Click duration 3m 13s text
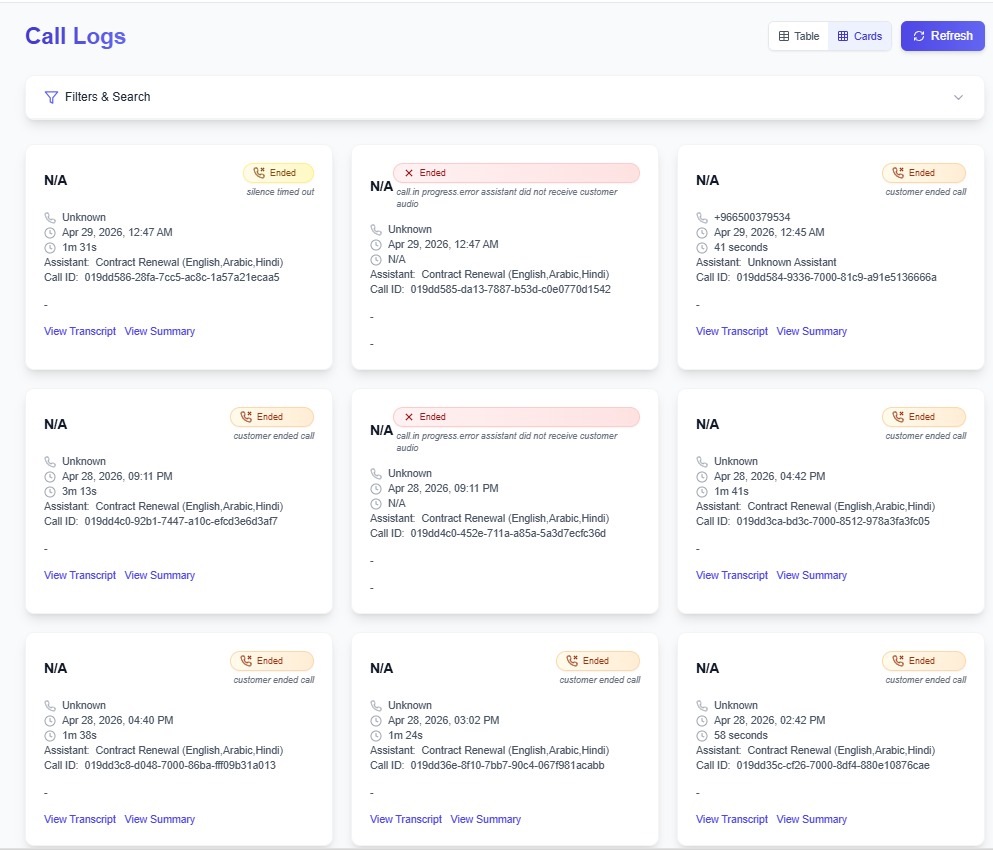Viewport: 993px width, 850px height. pos(79,492)
